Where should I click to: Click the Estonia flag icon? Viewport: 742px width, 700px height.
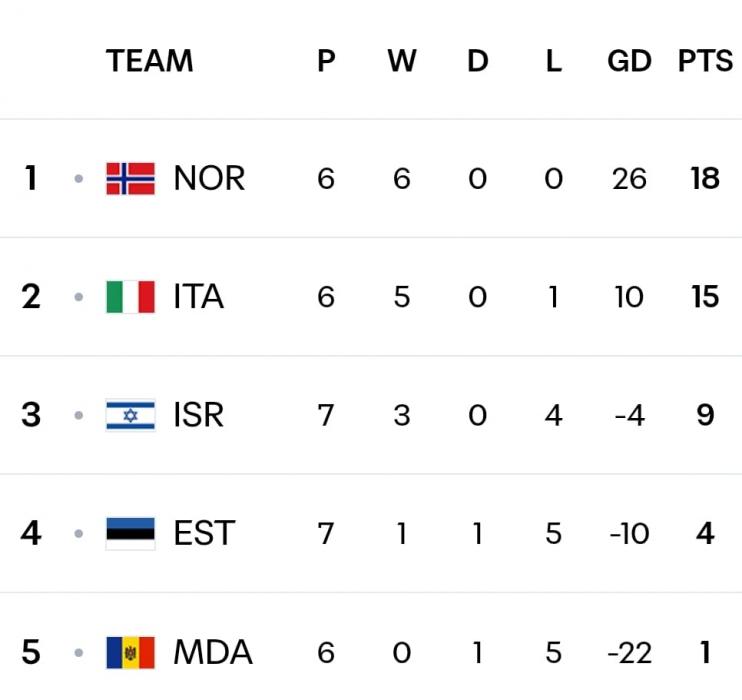point(130,533)
